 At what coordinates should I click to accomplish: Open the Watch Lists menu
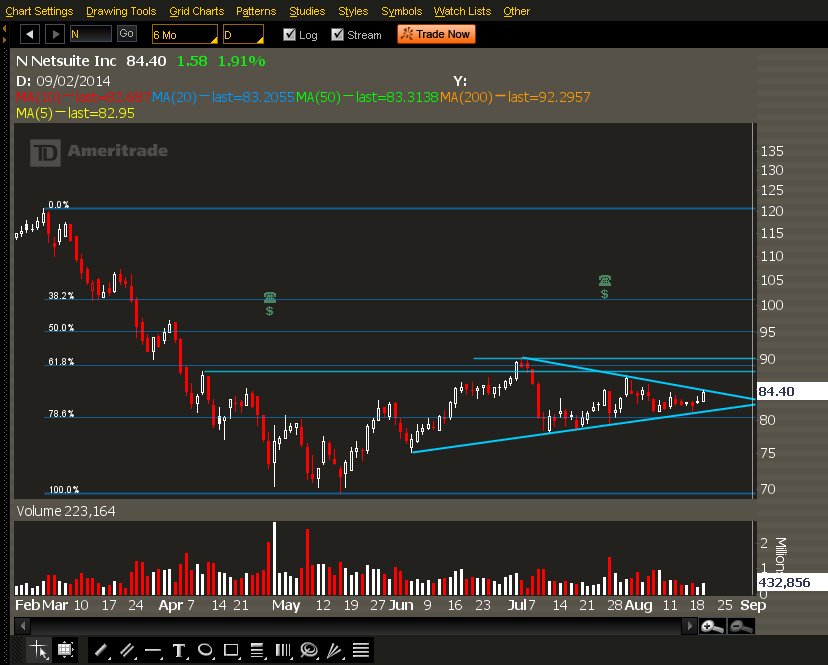pyautogui.click(x=462, y=11)
